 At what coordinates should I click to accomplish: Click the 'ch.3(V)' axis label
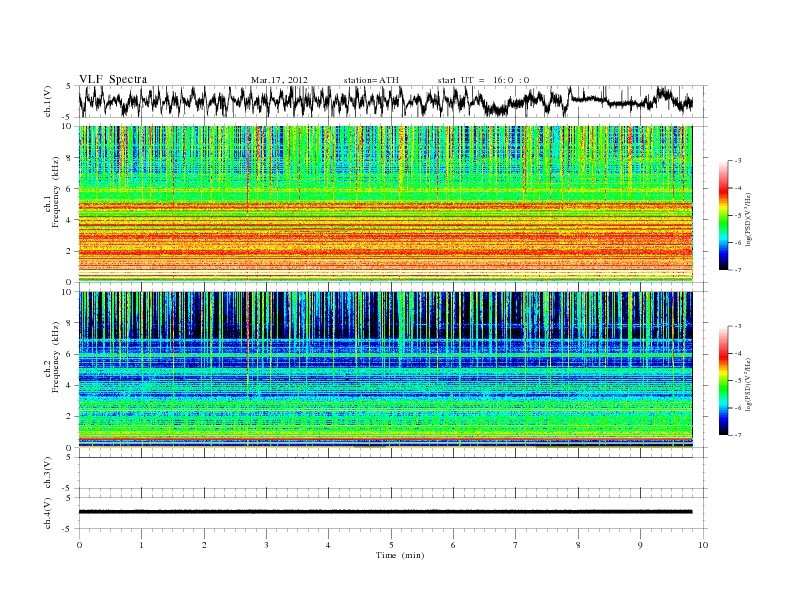[48, 473]
